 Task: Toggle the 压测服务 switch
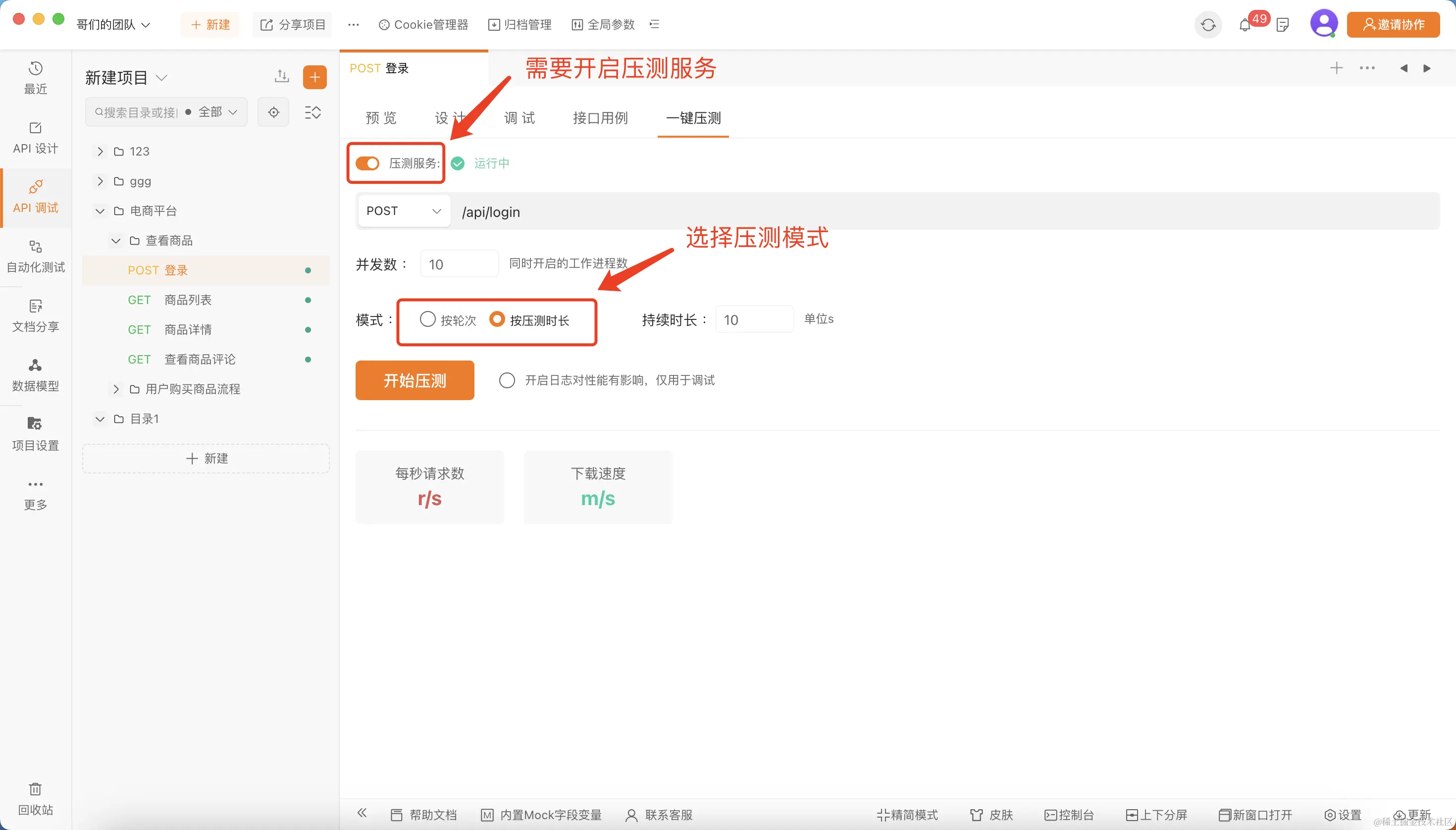(367, 163)
